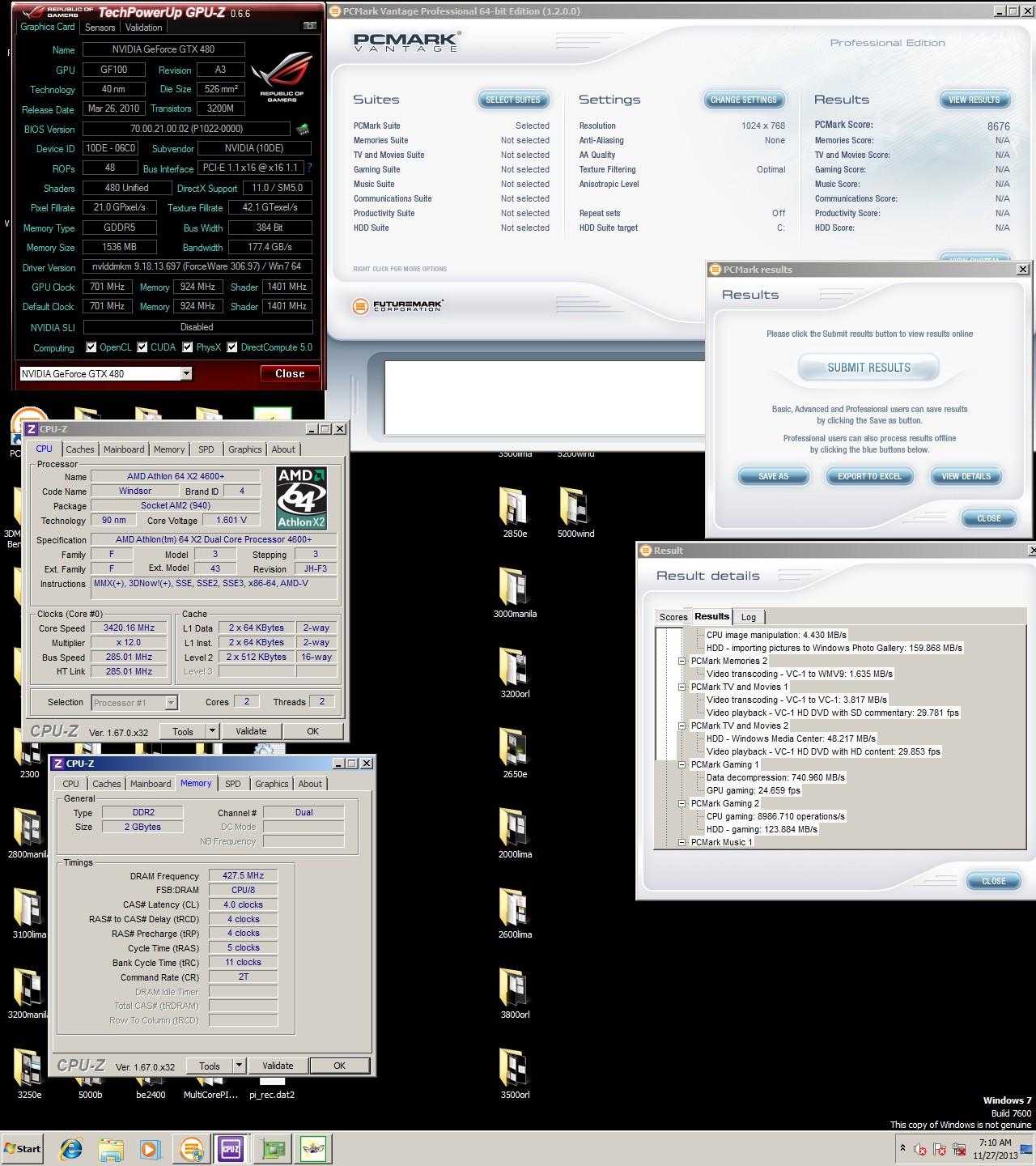Click the VIEW RESULTS button in PCMark
This screenshot has width=1036, height=1166.
pyautogui.click(x=974, y=100)
